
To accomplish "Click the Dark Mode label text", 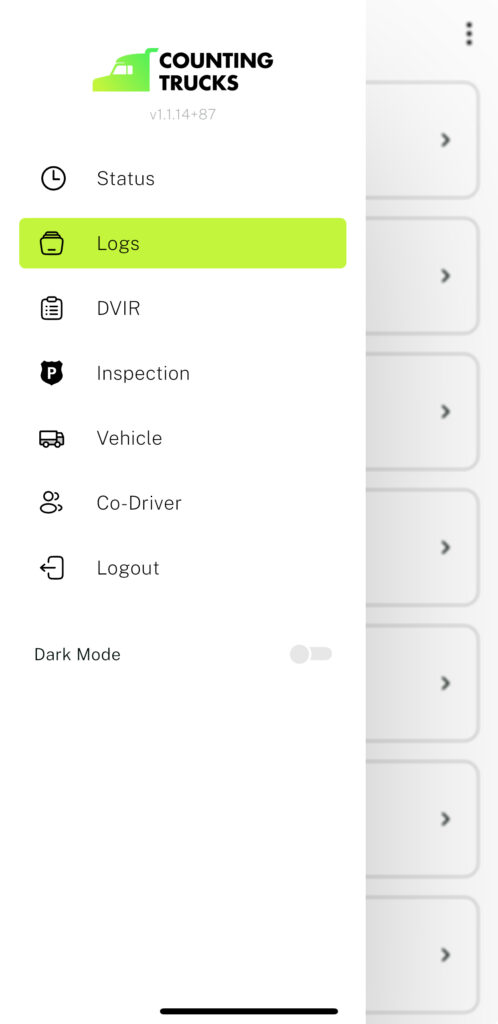I will tap(77, 654).
